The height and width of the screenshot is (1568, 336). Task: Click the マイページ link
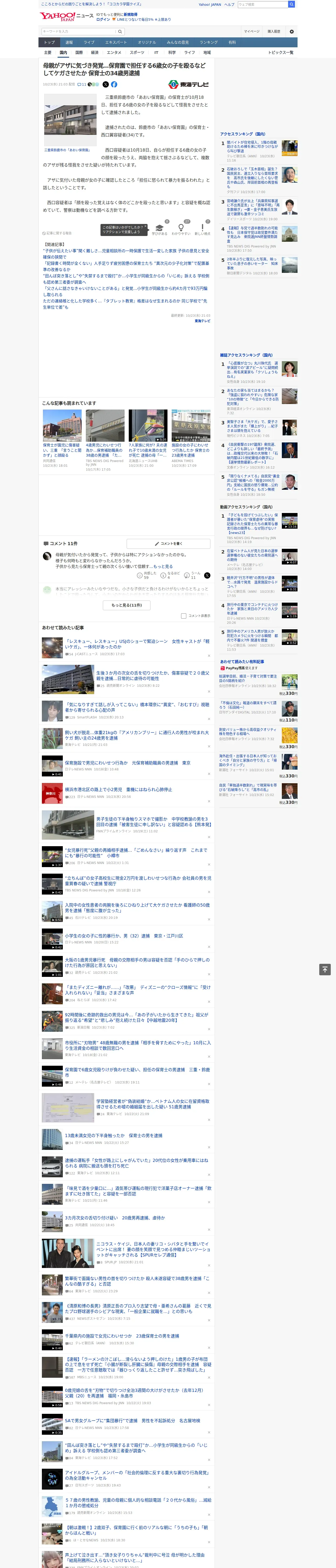[252, 31]
